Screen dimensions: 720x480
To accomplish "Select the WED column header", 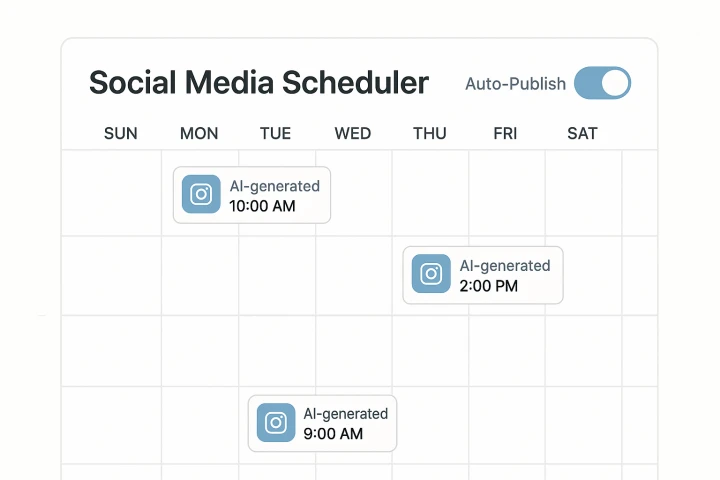I will 353,134.
